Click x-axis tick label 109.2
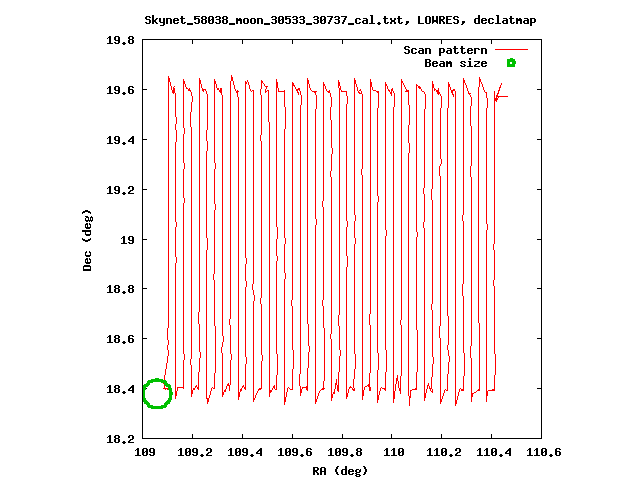 195,452
